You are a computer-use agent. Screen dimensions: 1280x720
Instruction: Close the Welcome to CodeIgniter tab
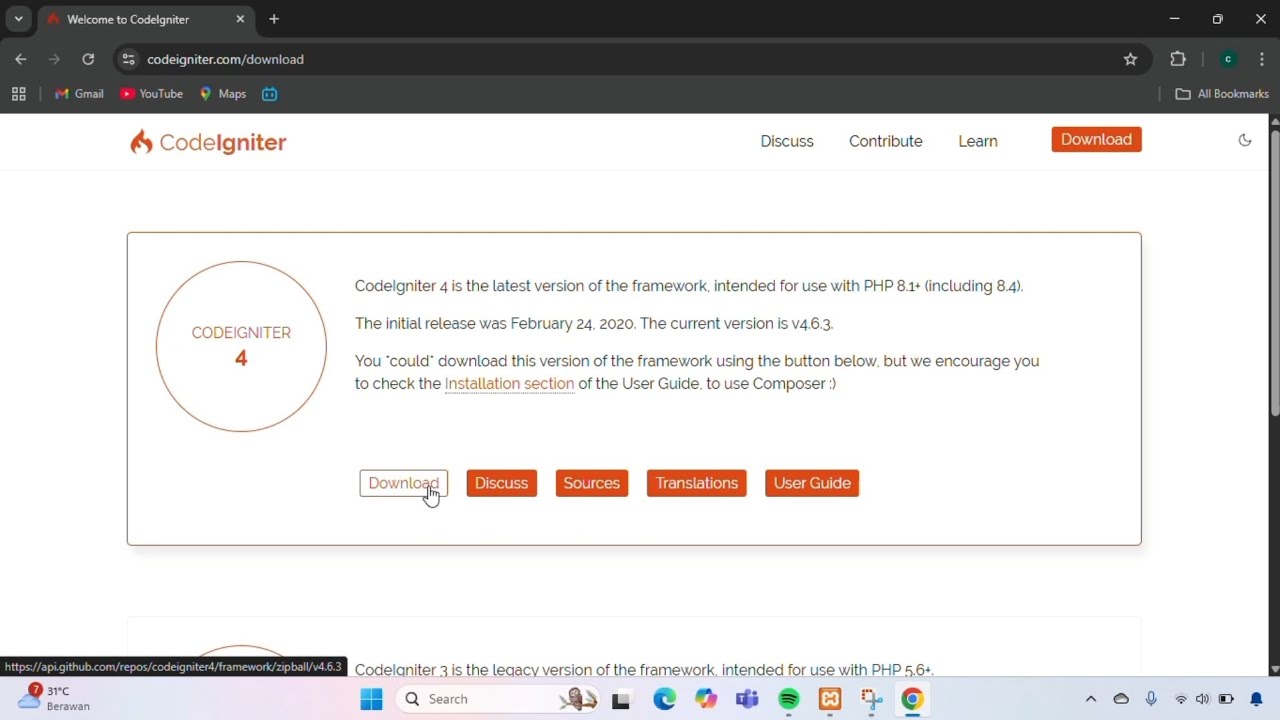pos(240,19)
